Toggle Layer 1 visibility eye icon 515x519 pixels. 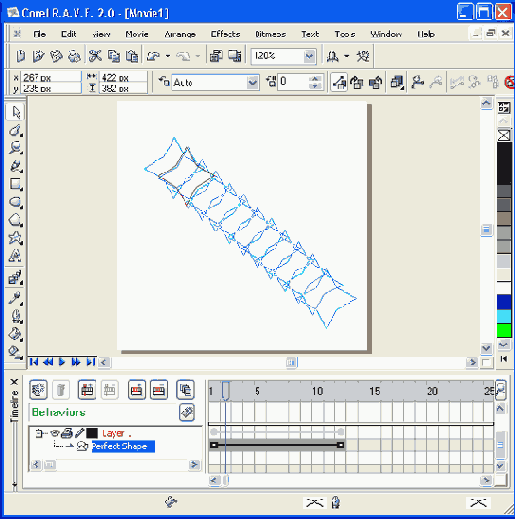pos(55,433)
